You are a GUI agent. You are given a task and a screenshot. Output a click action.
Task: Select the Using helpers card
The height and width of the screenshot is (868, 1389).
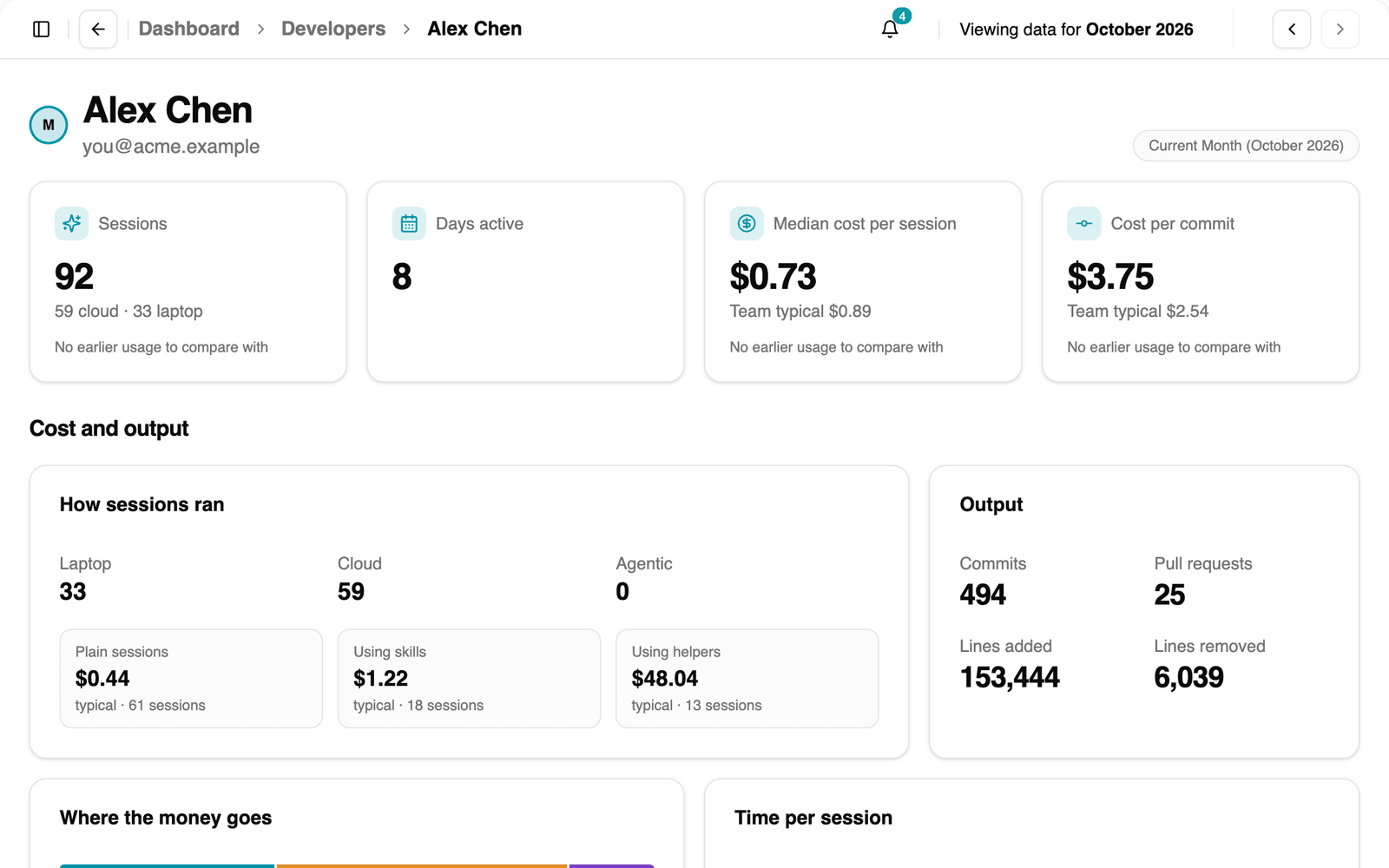point(747,679)
